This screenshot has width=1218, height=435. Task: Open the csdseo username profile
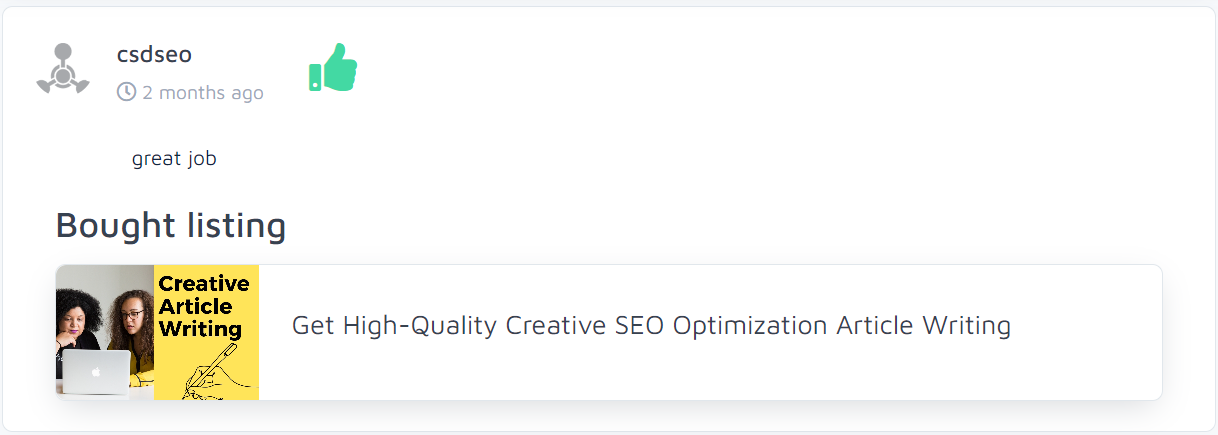154,54
